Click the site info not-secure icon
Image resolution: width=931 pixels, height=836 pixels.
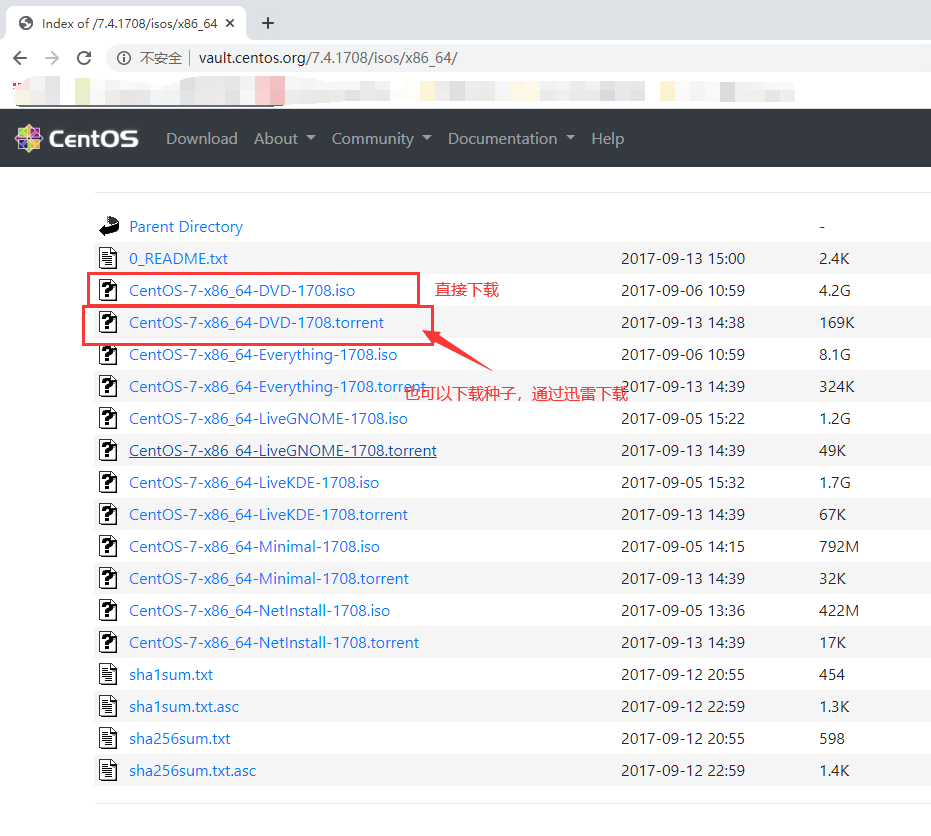124,58
